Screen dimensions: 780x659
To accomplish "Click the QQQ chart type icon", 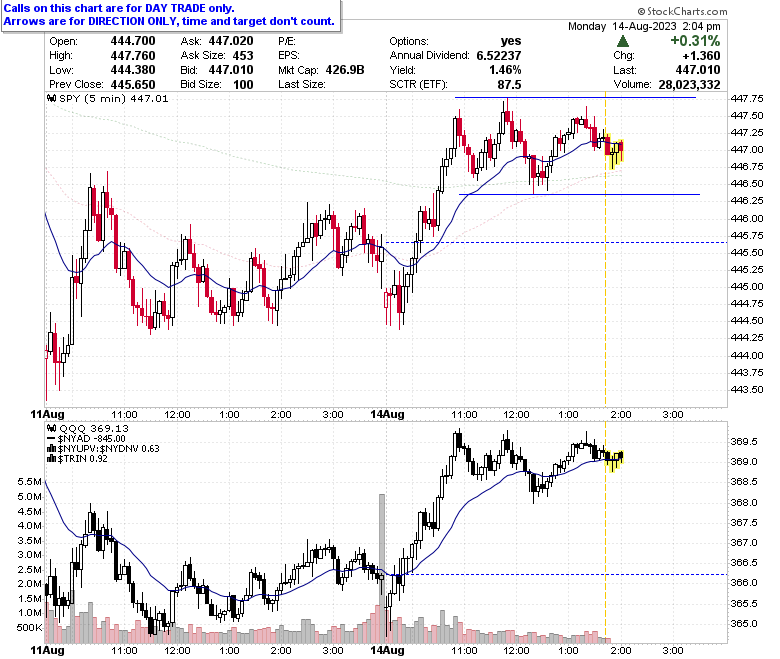I will 52,428.
